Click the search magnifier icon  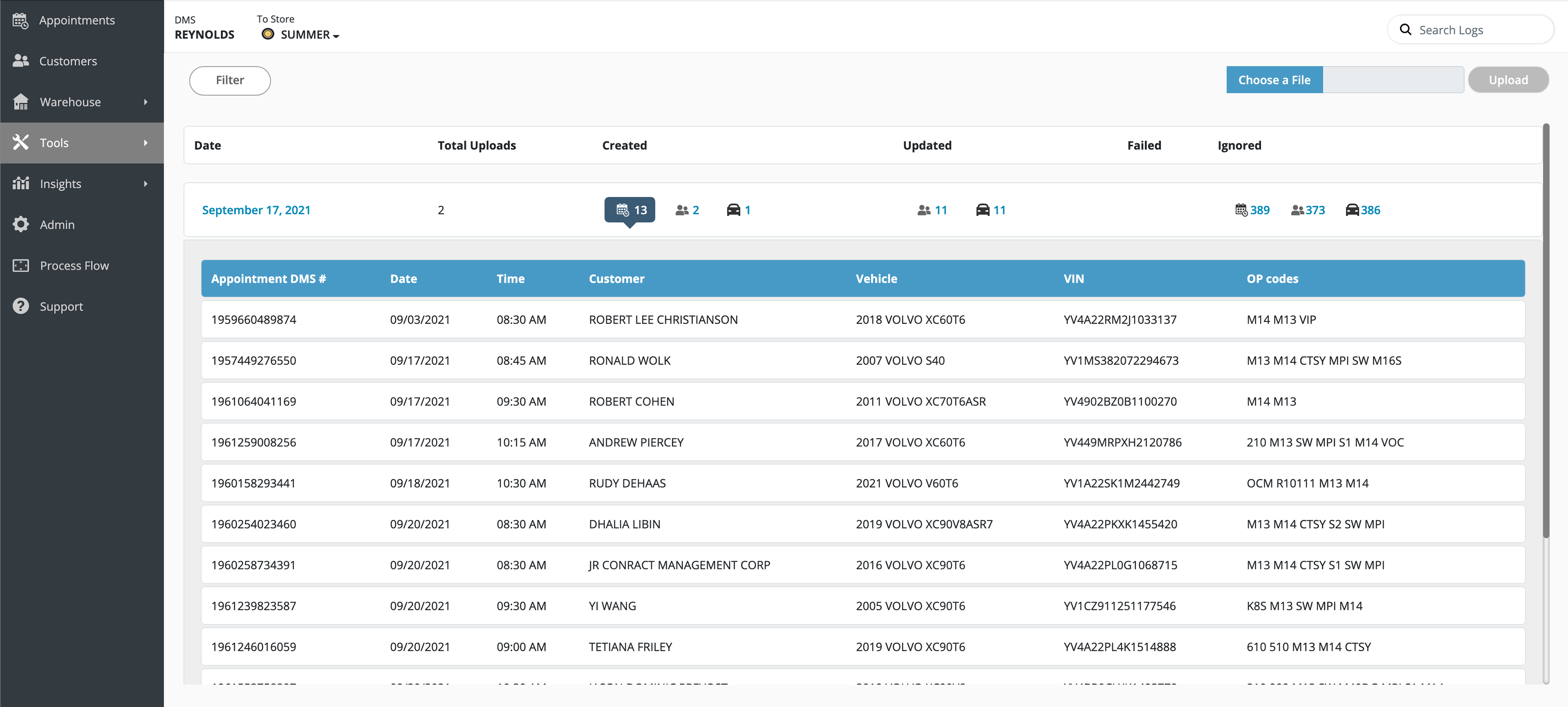pyautogui.click(x=1405, y=30)
